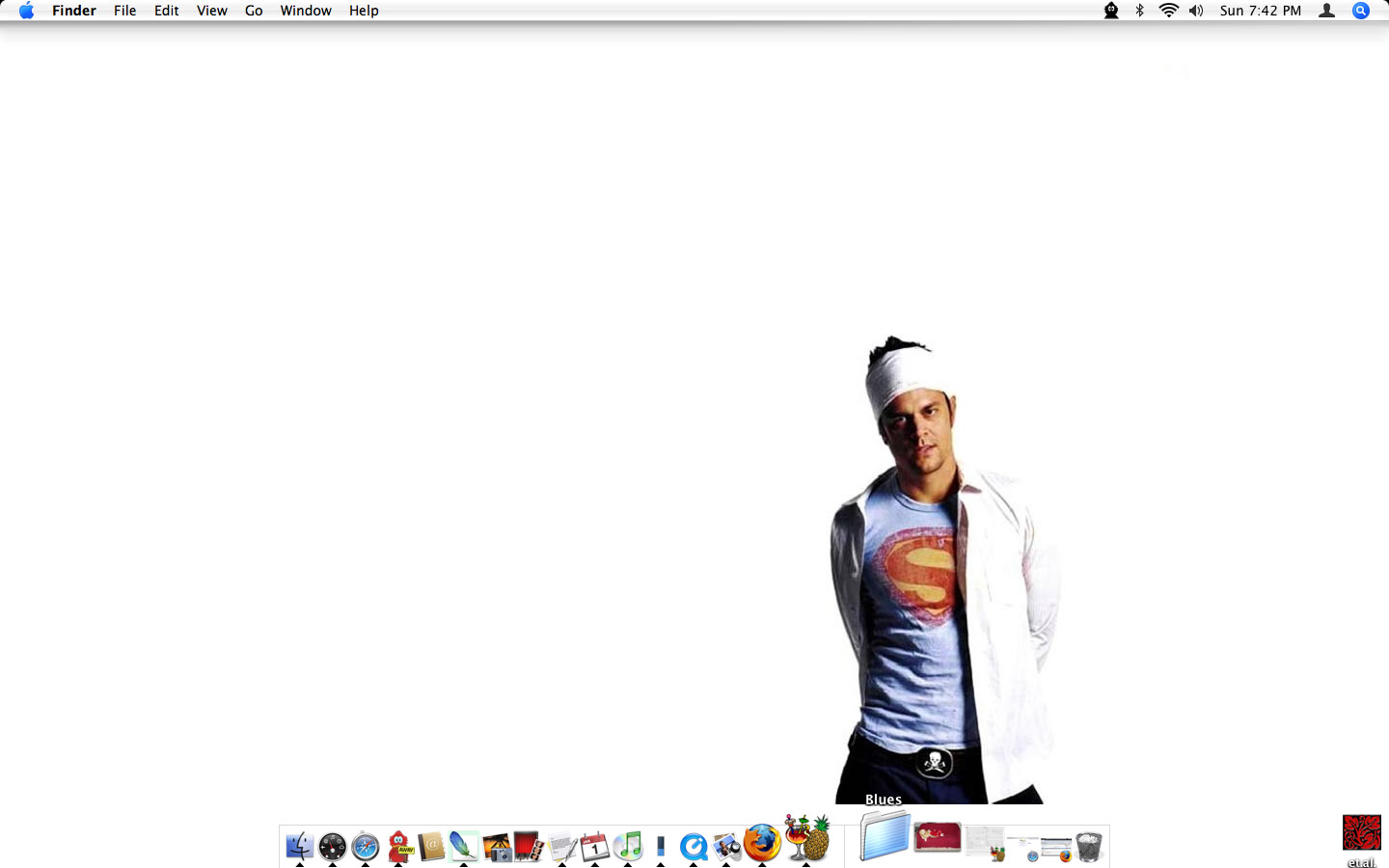This screenshot has height=868, width=1389.
Task: Click the Adium duck menu bar icon
Action: pos(1111,11)
